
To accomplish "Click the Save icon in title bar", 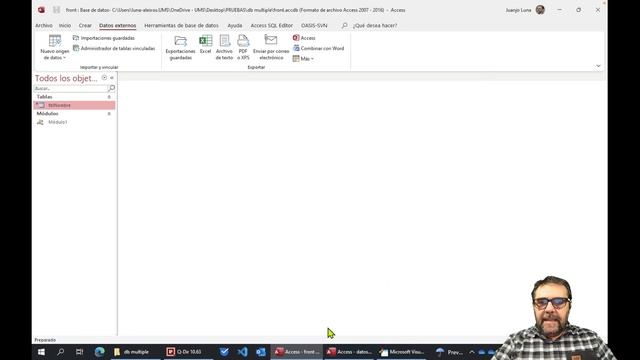I will 56,10.
